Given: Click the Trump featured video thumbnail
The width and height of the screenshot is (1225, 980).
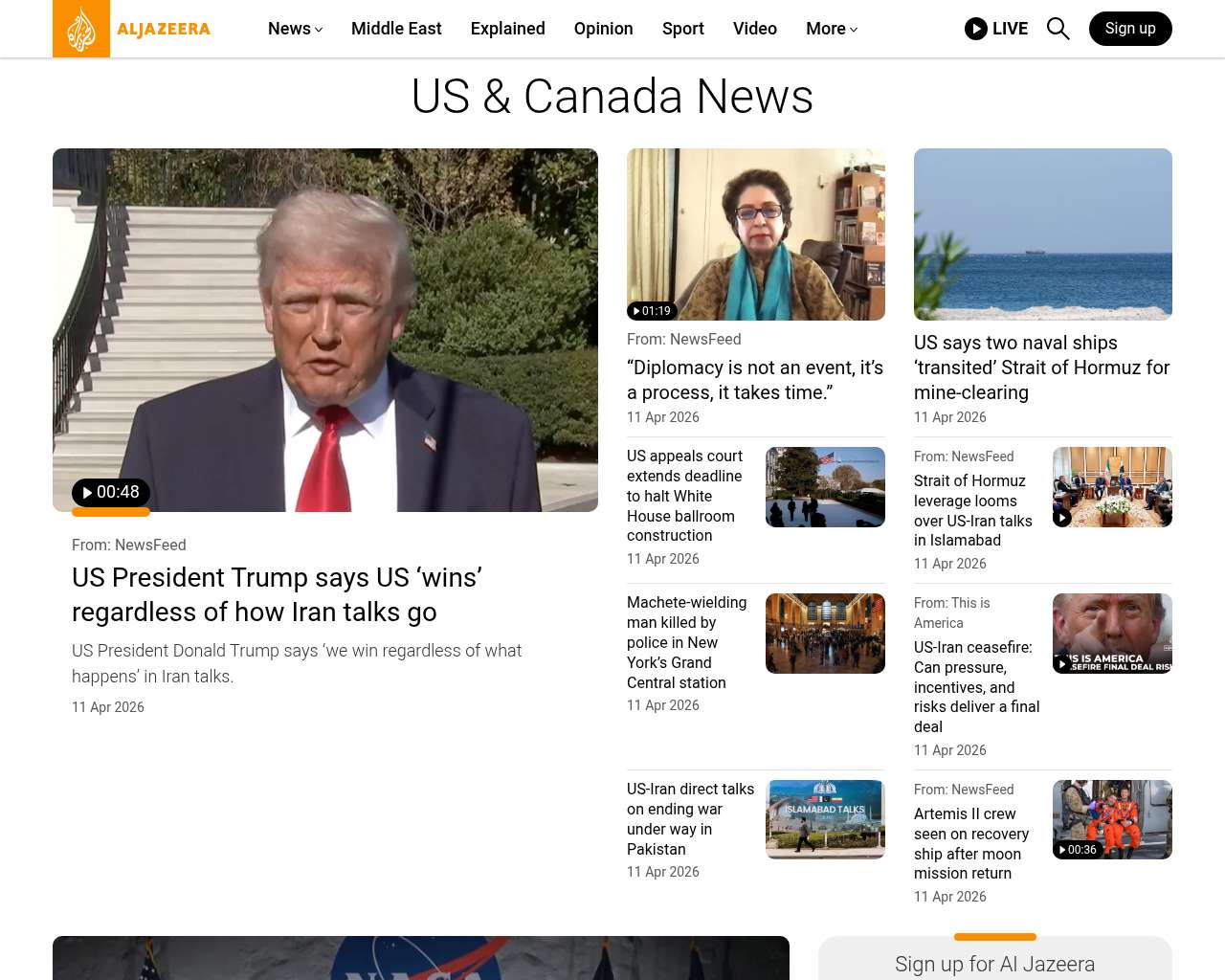Looking at the screenshot, I should (325, 330).
